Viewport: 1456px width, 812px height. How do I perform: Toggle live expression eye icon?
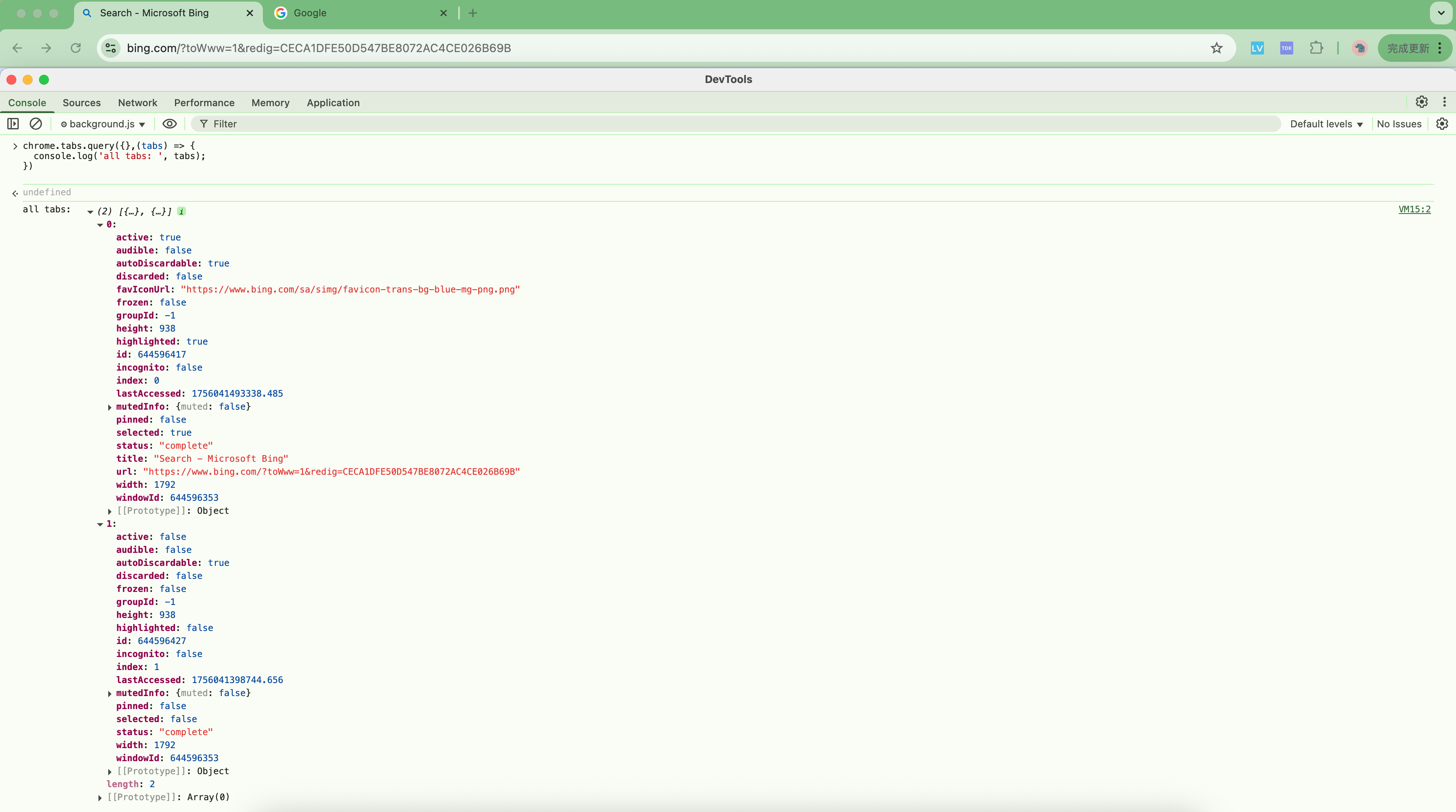point(169,124)
